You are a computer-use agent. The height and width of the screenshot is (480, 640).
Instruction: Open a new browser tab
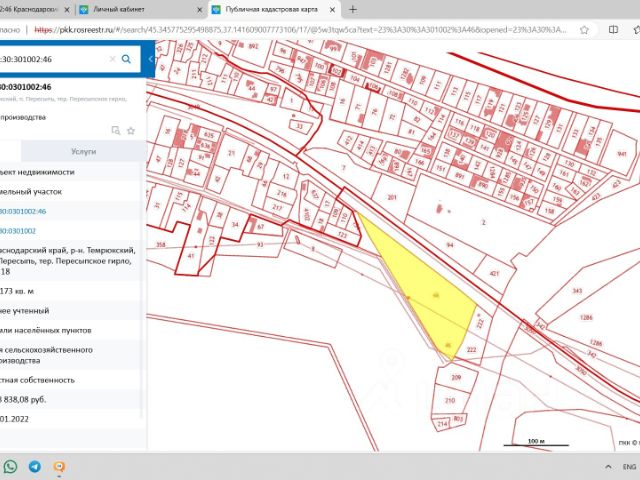pos(352,8)
